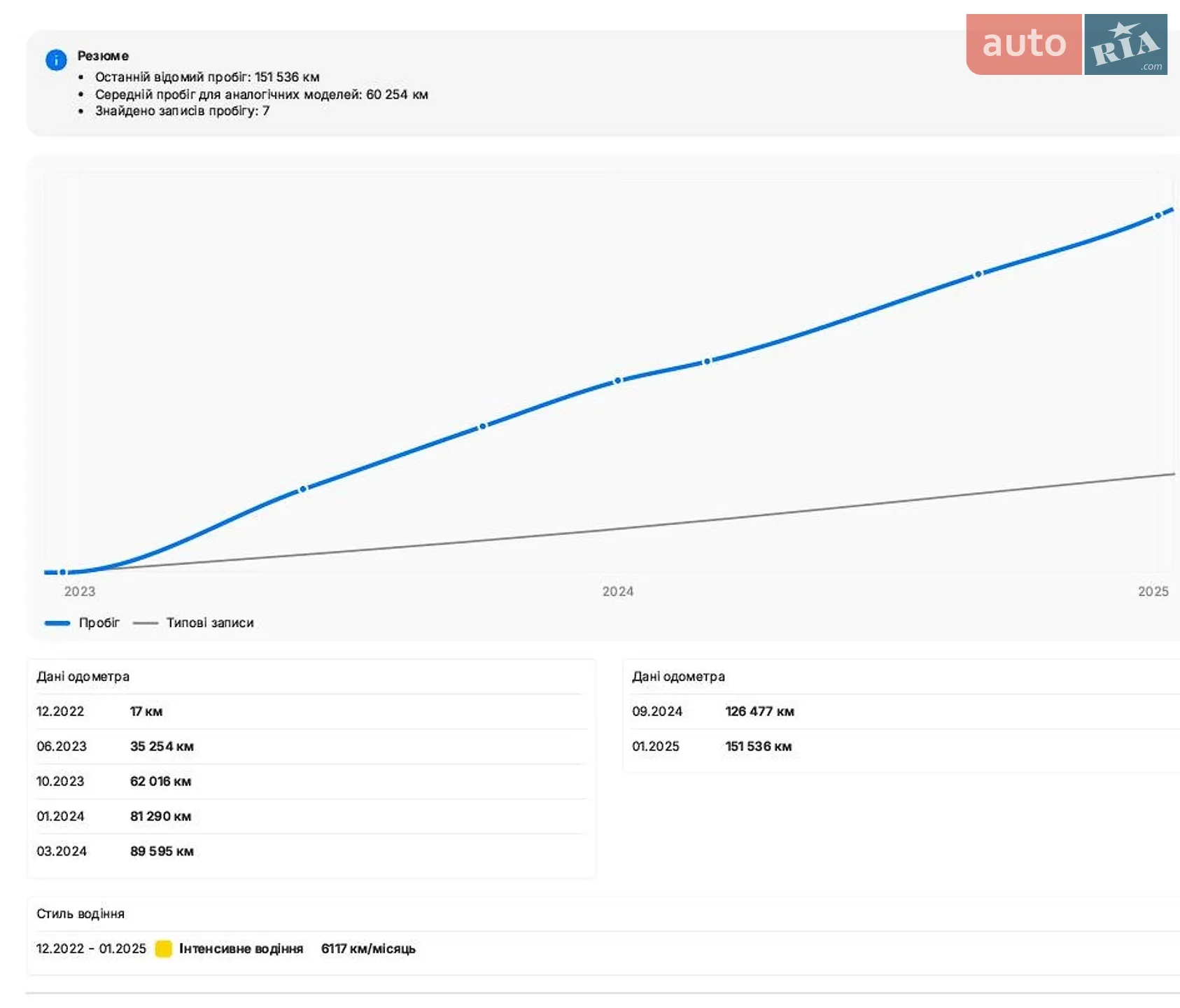Click the Стиль водіння heading
1180x1008 pixels.
(x=80, y=913)
